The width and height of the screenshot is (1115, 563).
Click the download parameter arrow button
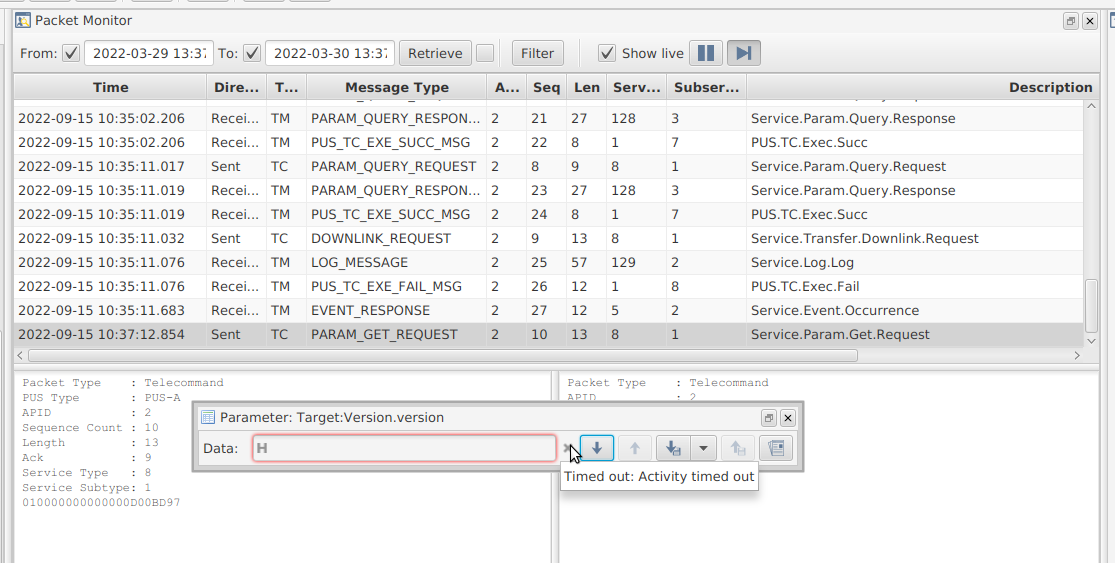[597, 448]
